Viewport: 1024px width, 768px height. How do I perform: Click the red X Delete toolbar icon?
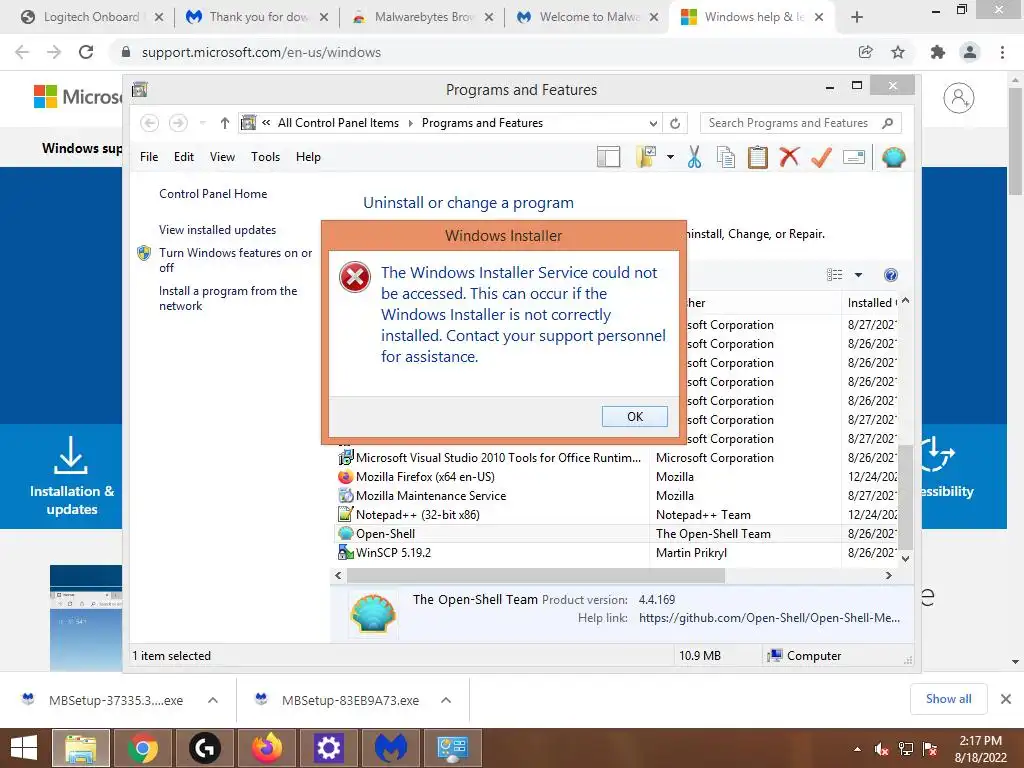click(789, 157)
